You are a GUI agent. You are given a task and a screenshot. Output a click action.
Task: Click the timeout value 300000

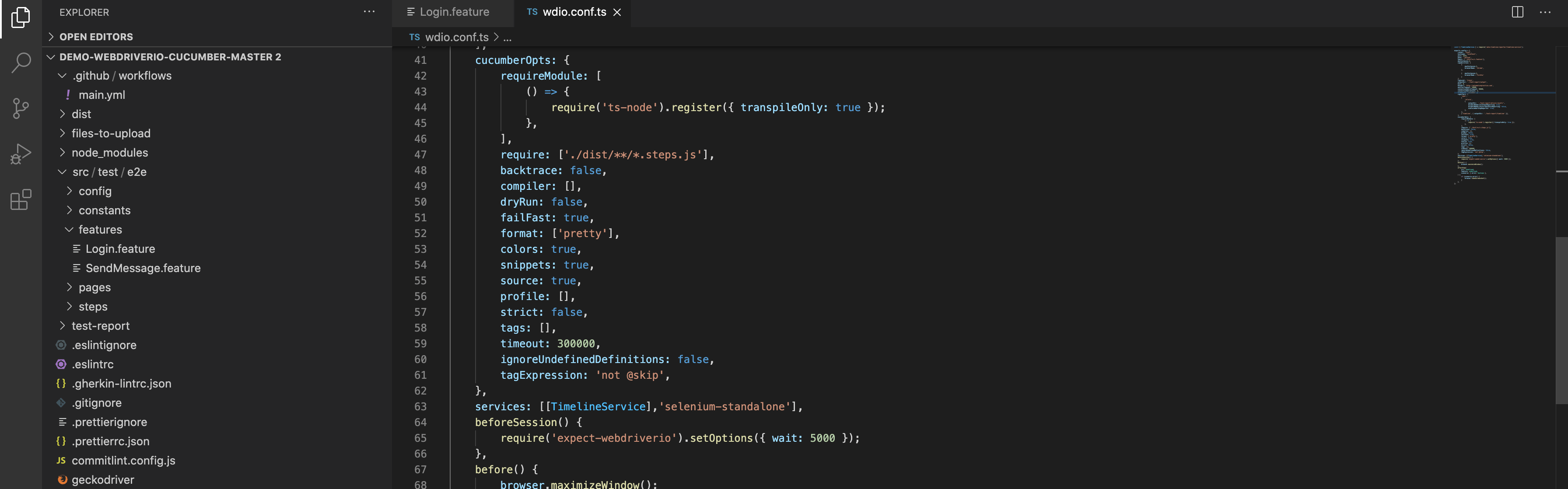point(576,344)
